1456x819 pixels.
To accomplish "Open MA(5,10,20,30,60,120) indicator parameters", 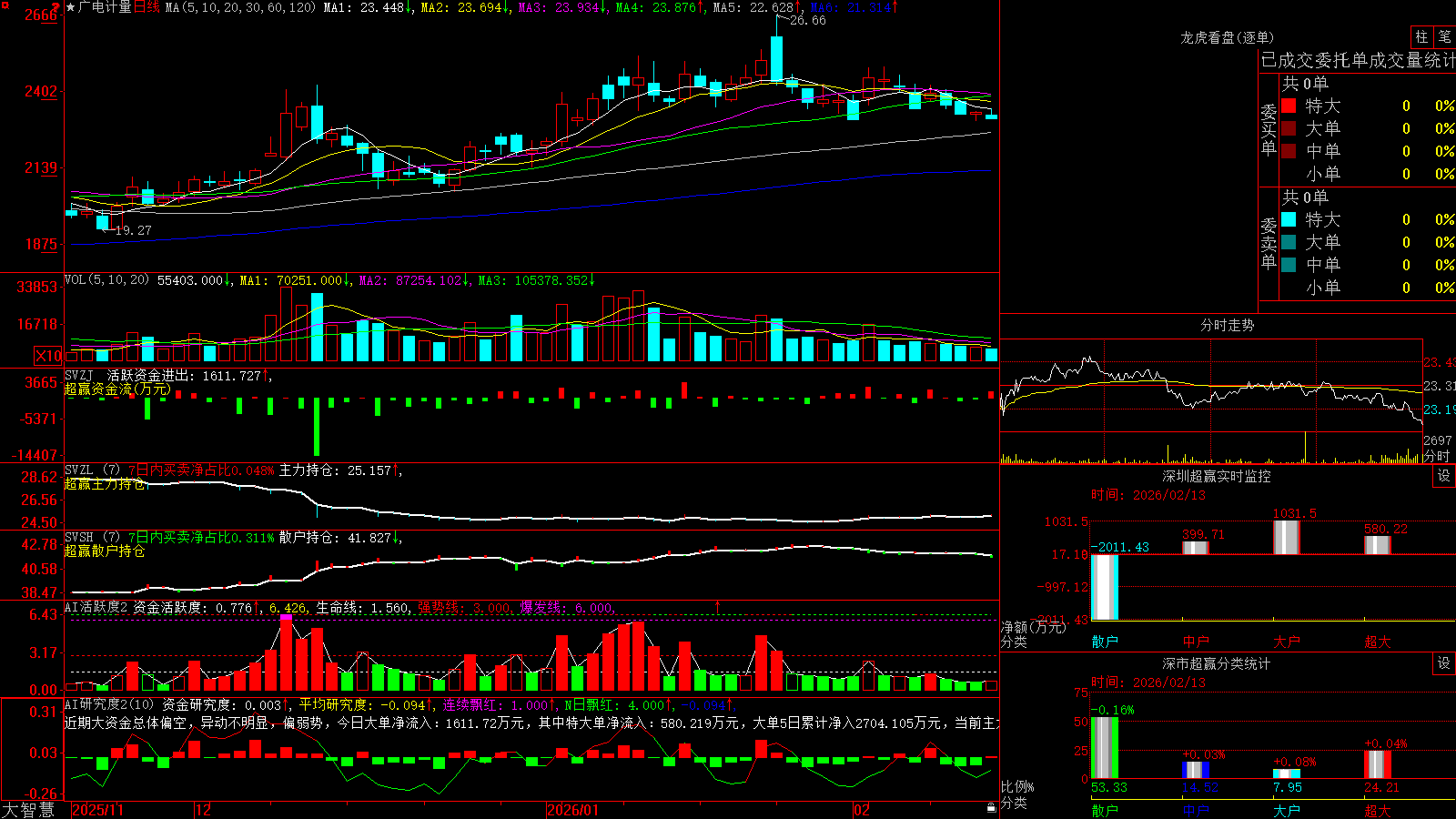I will click(x=240, y=7).
